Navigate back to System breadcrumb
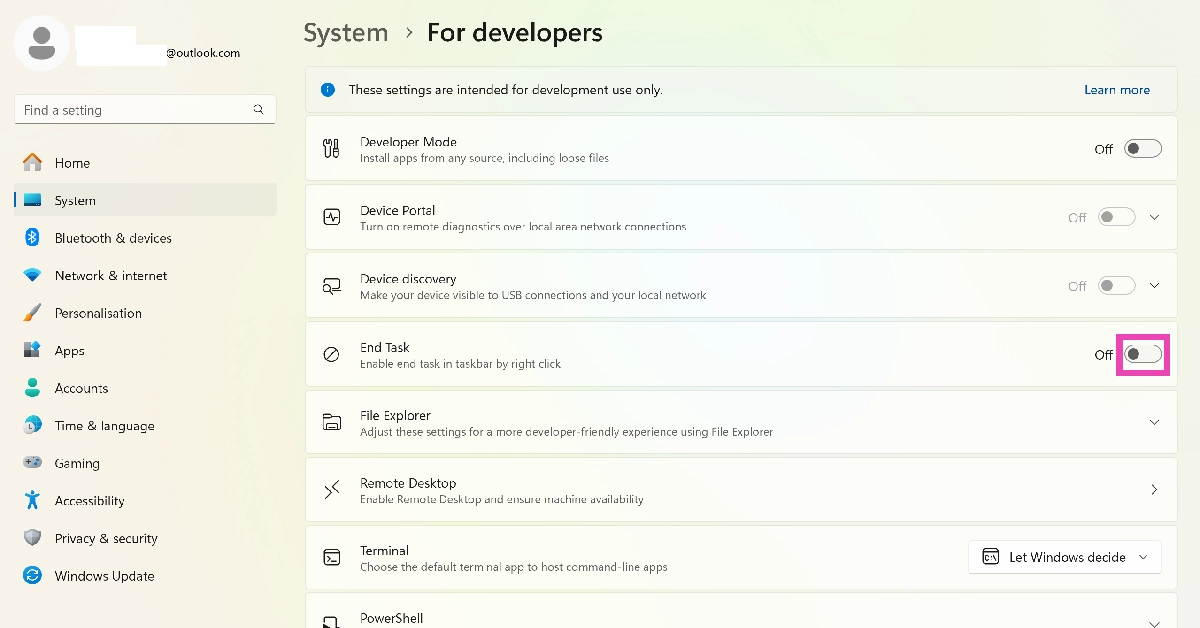Image resolution: width=1200 pixels, height=628 pixels. 345,33
